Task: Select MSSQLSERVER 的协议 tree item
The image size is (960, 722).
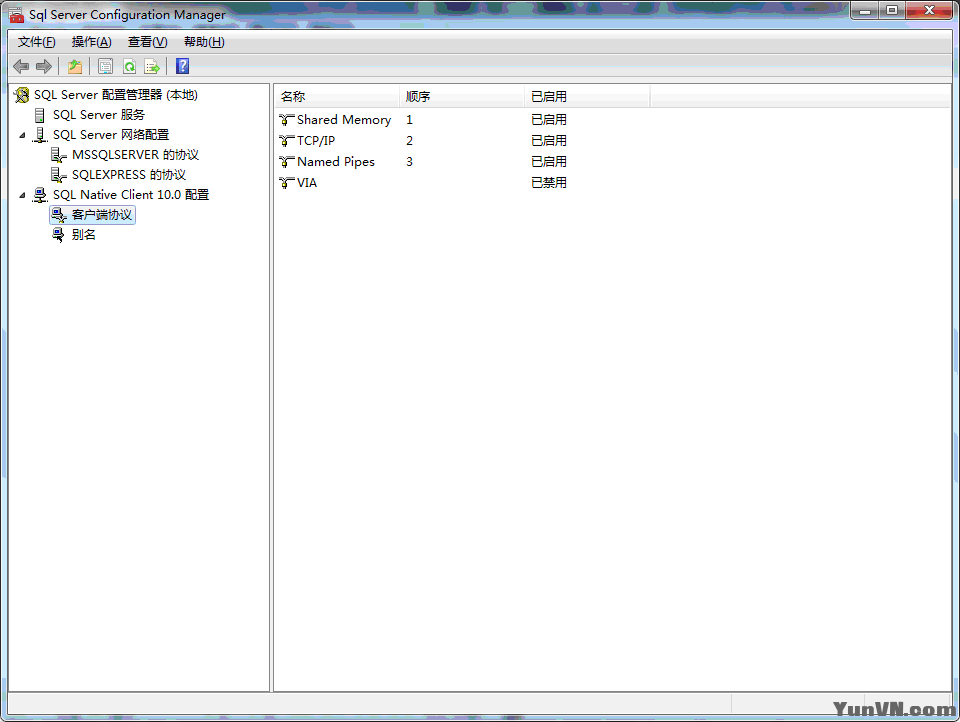Action: 135,155
